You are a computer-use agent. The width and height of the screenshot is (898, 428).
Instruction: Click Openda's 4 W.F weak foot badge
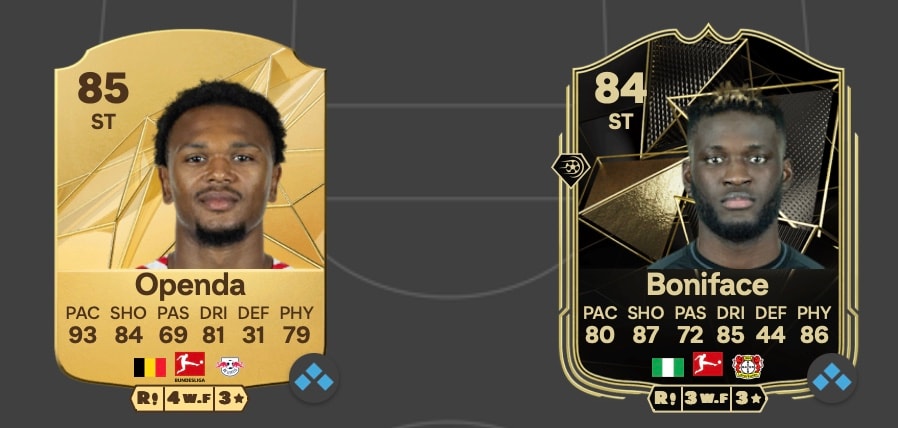(x=189, y=398)
